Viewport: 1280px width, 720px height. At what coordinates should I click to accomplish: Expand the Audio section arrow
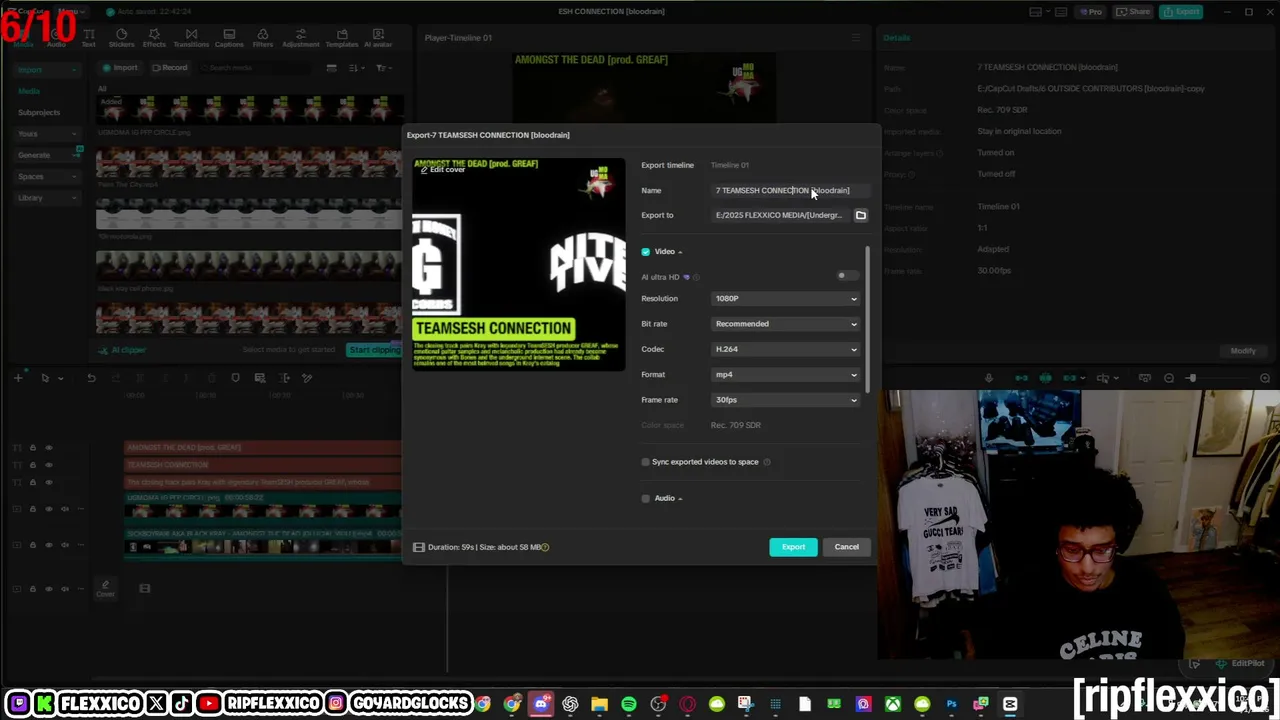pyautogui.click(x=680, y=498)
